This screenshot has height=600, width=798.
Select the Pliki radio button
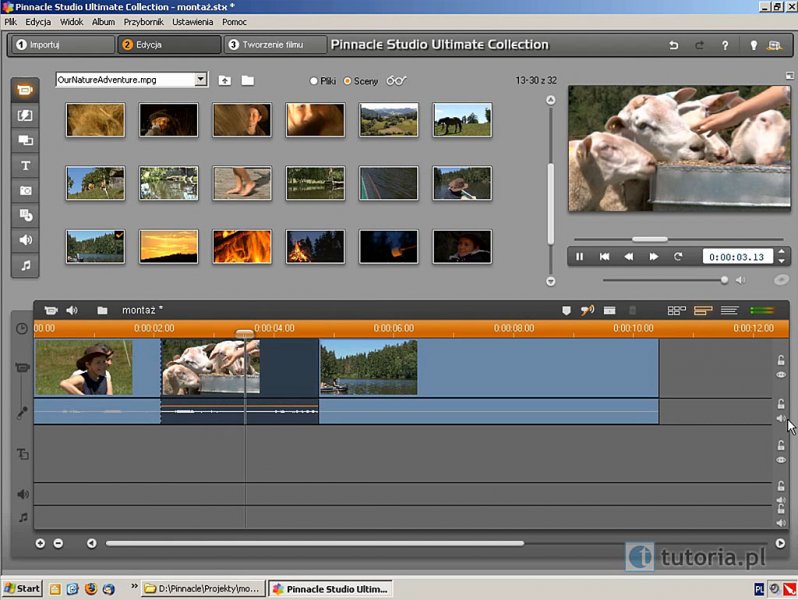point(314,81)
